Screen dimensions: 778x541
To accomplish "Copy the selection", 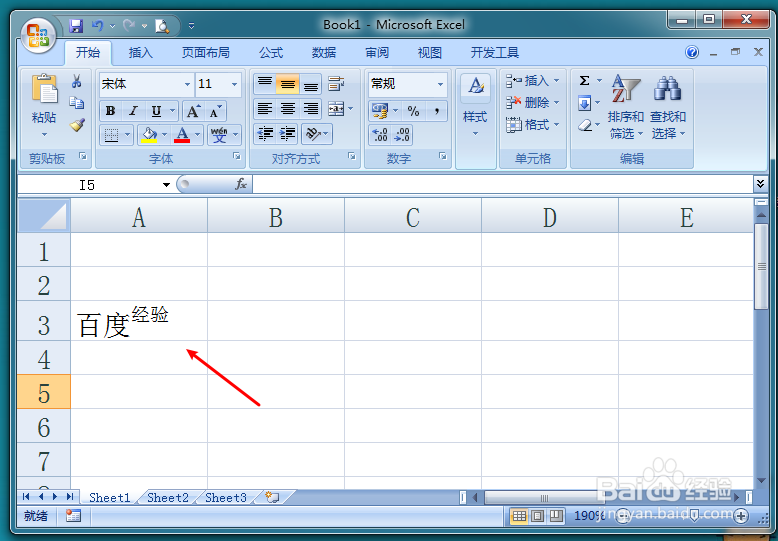I will [x=76, y=103].
